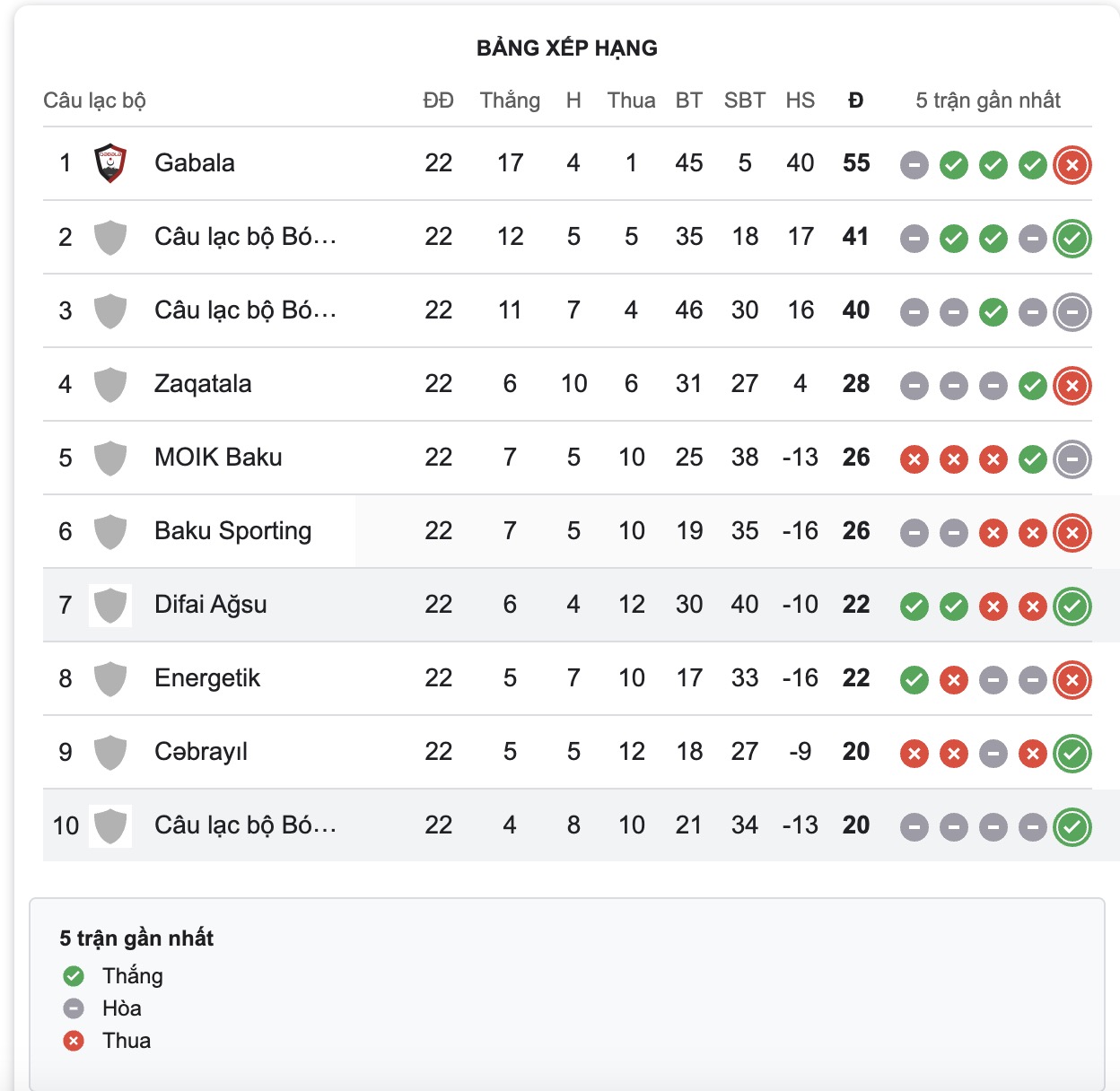The height and width of the screenshot is (1091, 1120).
Task: Open the Baku Sporting club link
Action: 233,531
